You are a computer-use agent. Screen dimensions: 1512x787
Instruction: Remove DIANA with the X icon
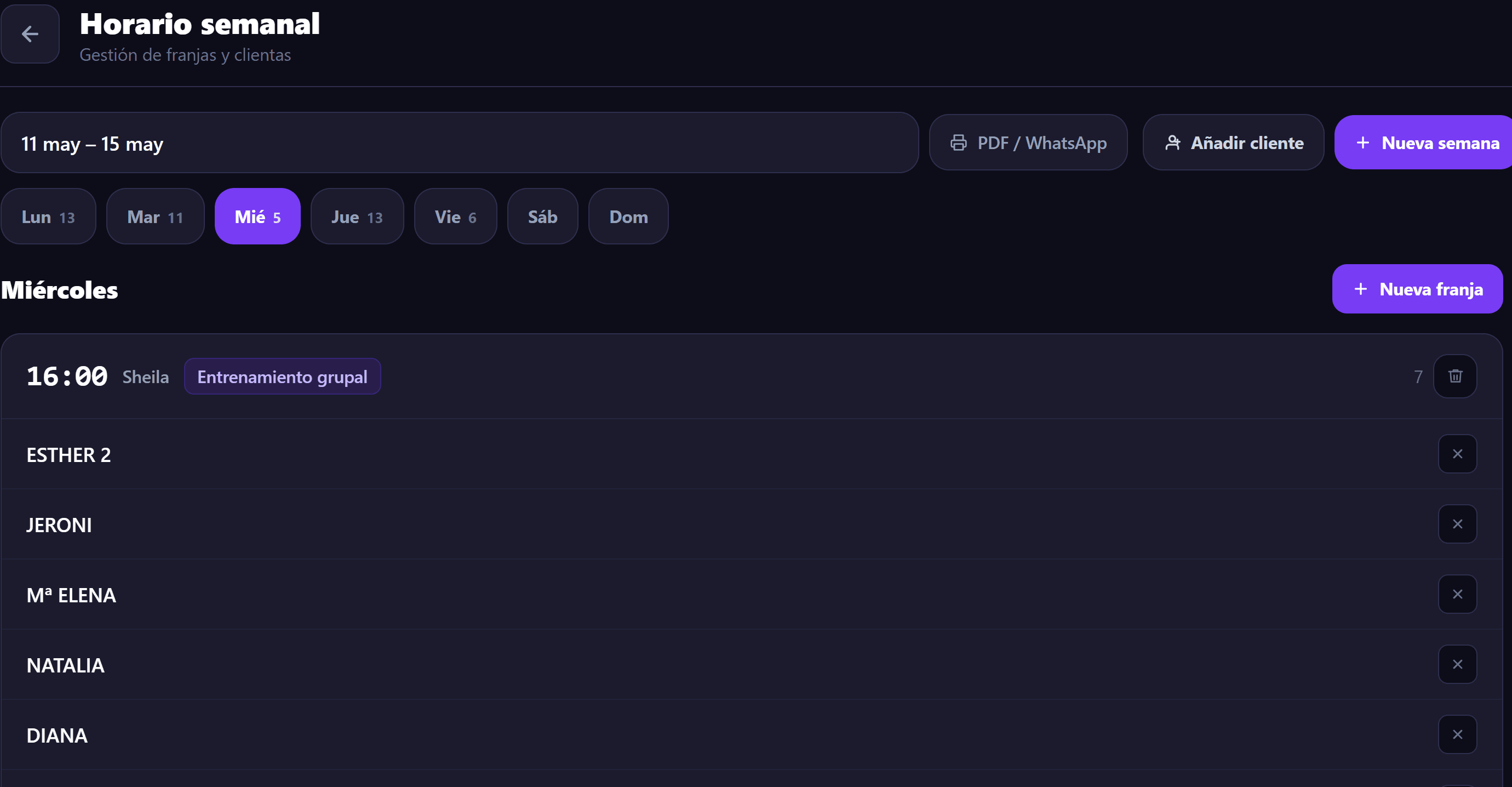(1457, 734)
